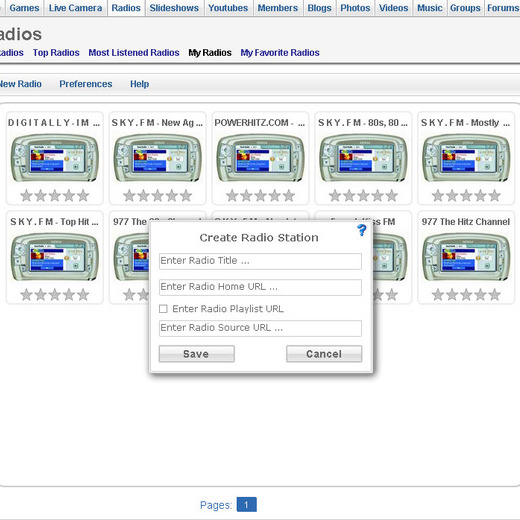
Task: Rate SKY.FM 80s radio using stars
Action: (x=363, y=196)
